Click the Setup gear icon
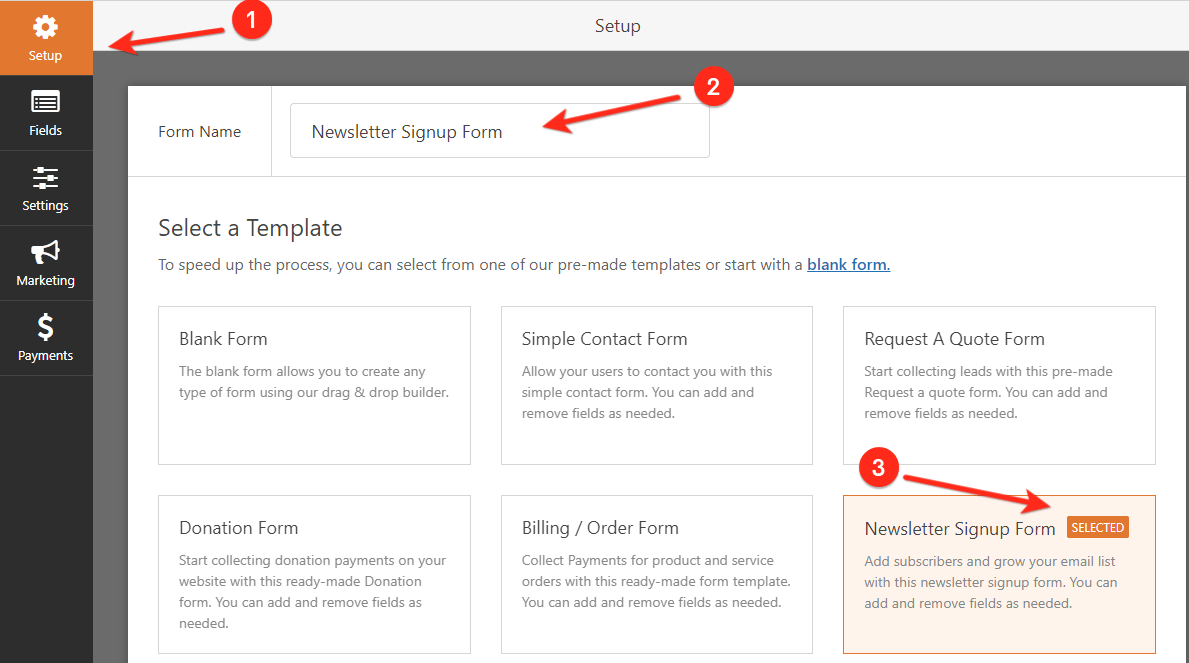This screenshot has height=663, width=1189. point(45,27)
